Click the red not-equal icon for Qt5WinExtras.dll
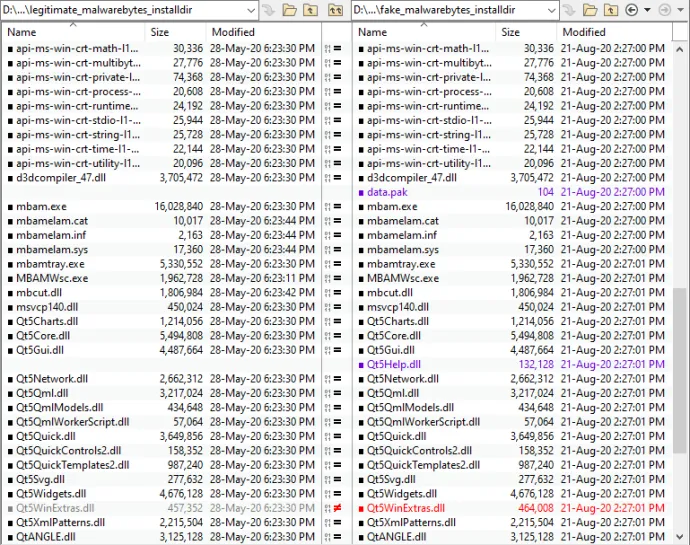The width and height of the screenshot is (690, 545). pyautogui.click(x=337, y=508)
